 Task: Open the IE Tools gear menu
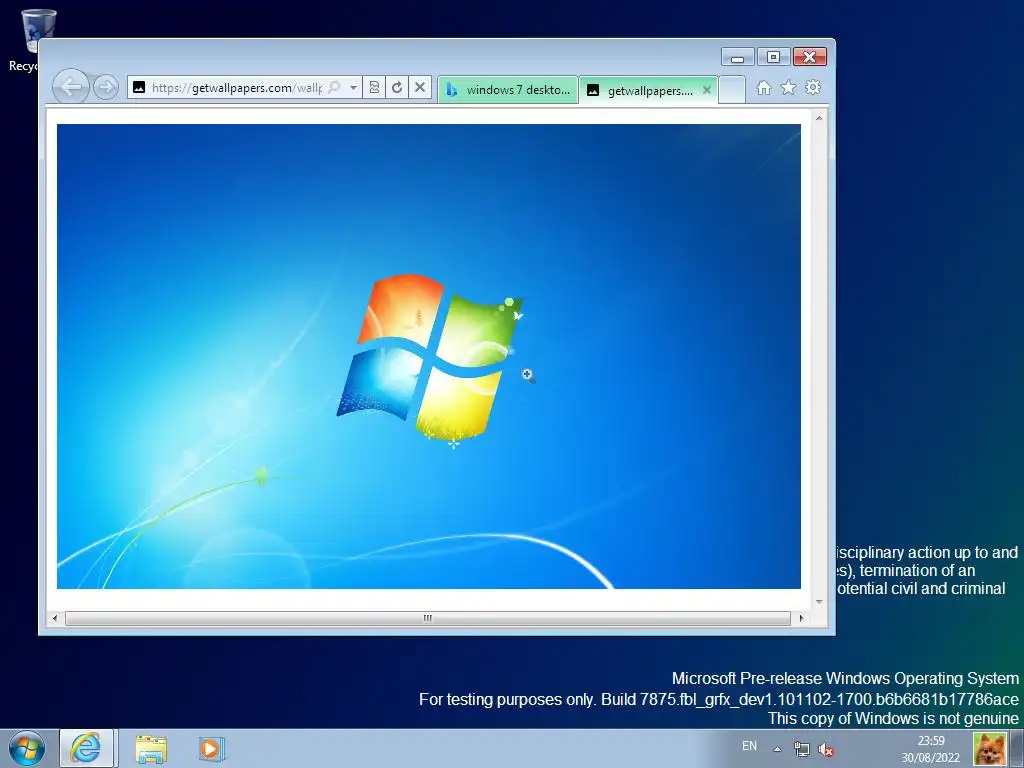click(x=813, y=88)
